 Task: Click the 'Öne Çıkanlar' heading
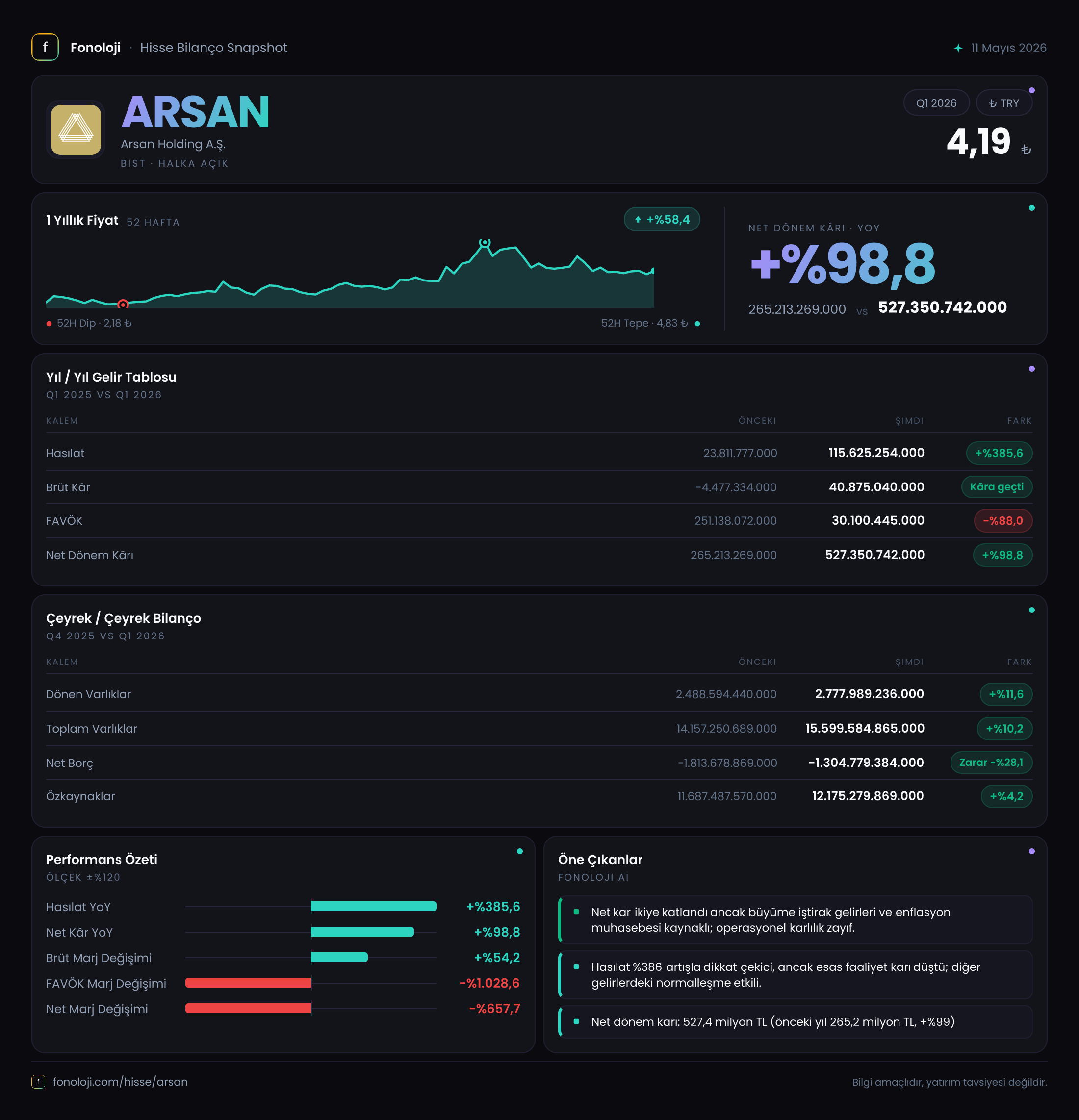(x=600, y=860)
